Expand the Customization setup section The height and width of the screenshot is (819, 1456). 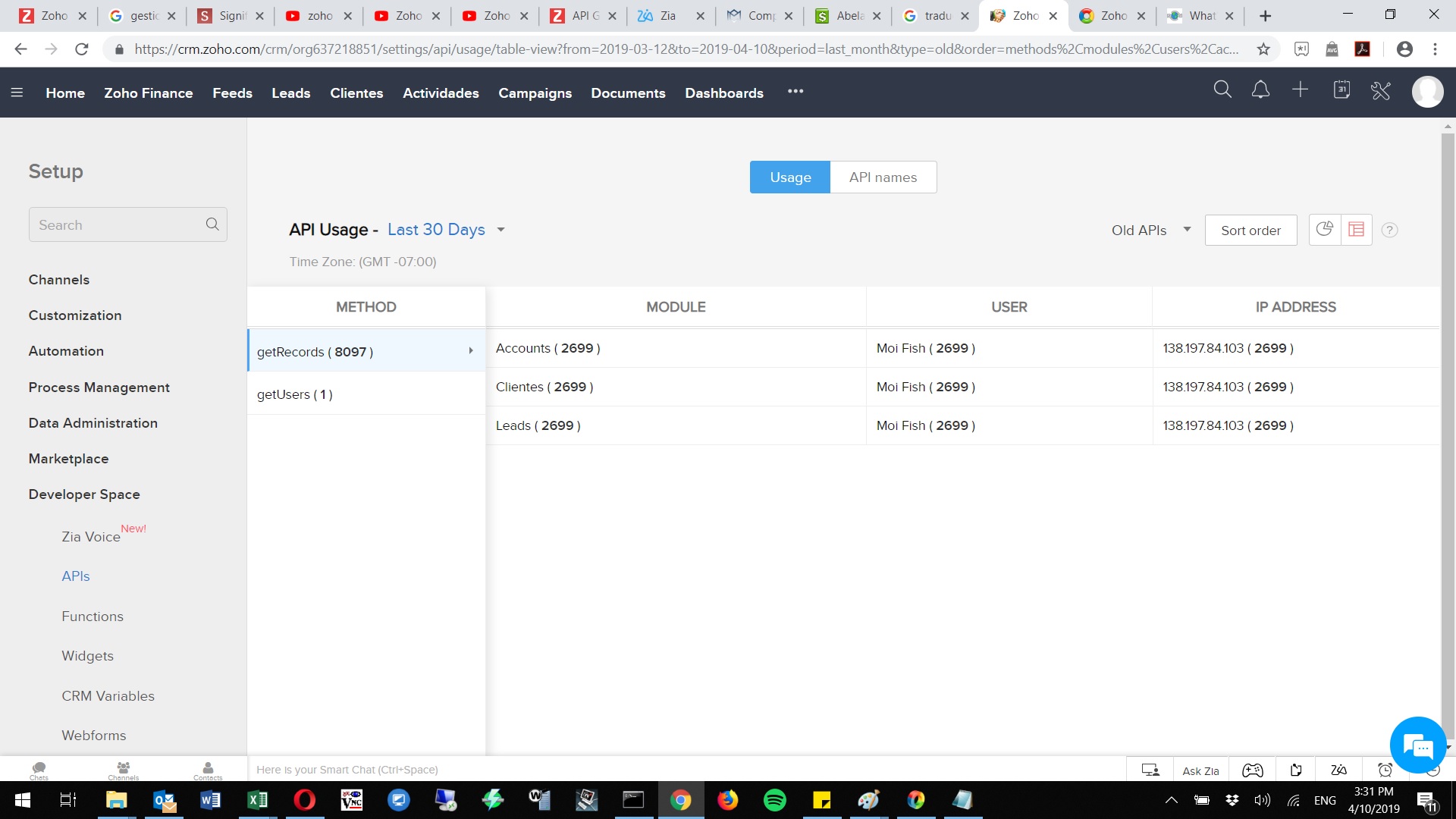75,315
